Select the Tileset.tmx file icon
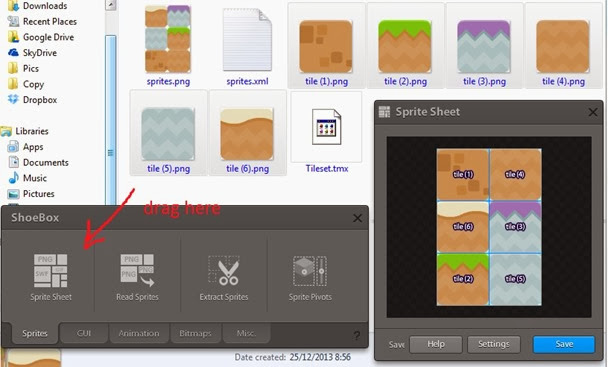 pos(326,127)
